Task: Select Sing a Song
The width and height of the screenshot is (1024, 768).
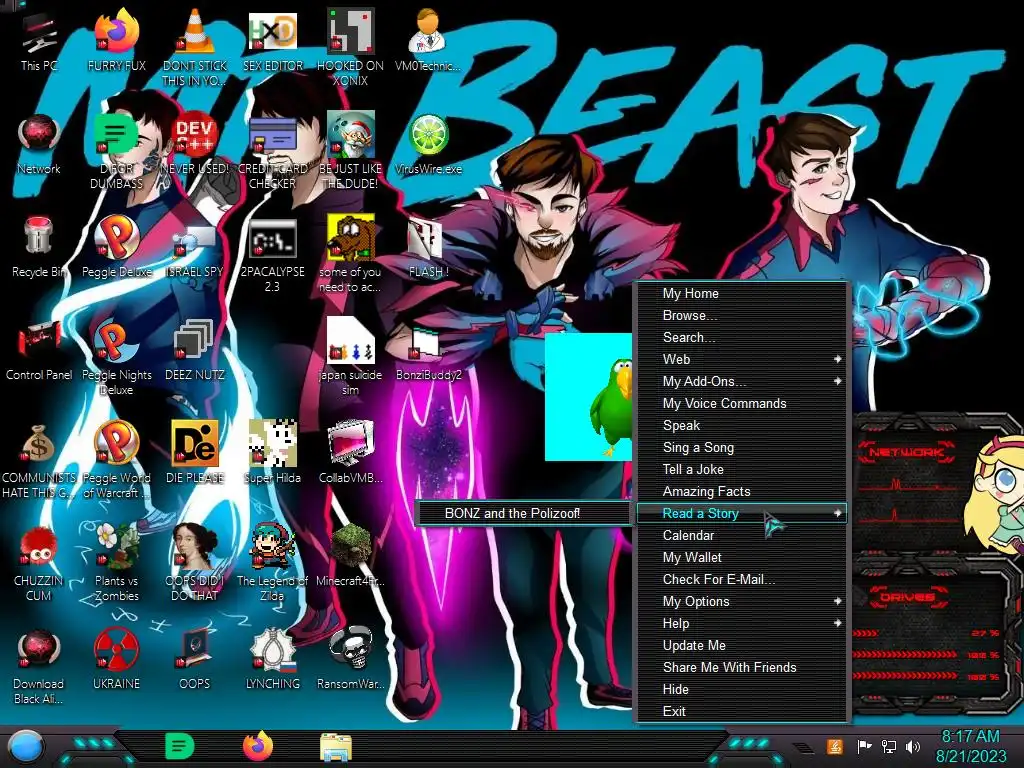Action: point(742,447)
